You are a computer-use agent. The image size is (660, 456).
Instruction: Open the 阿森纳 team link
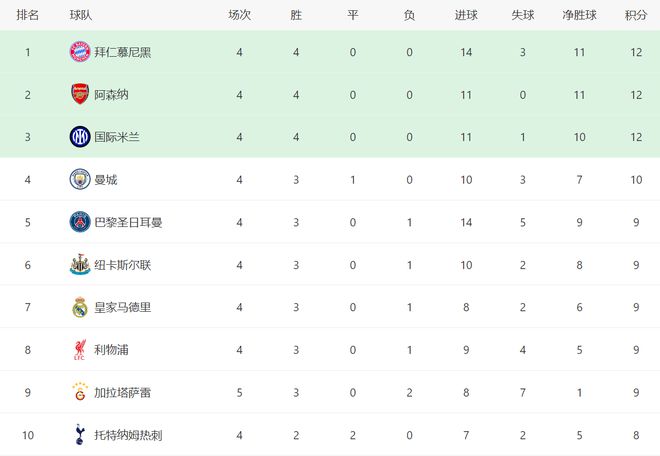[111, 94]
